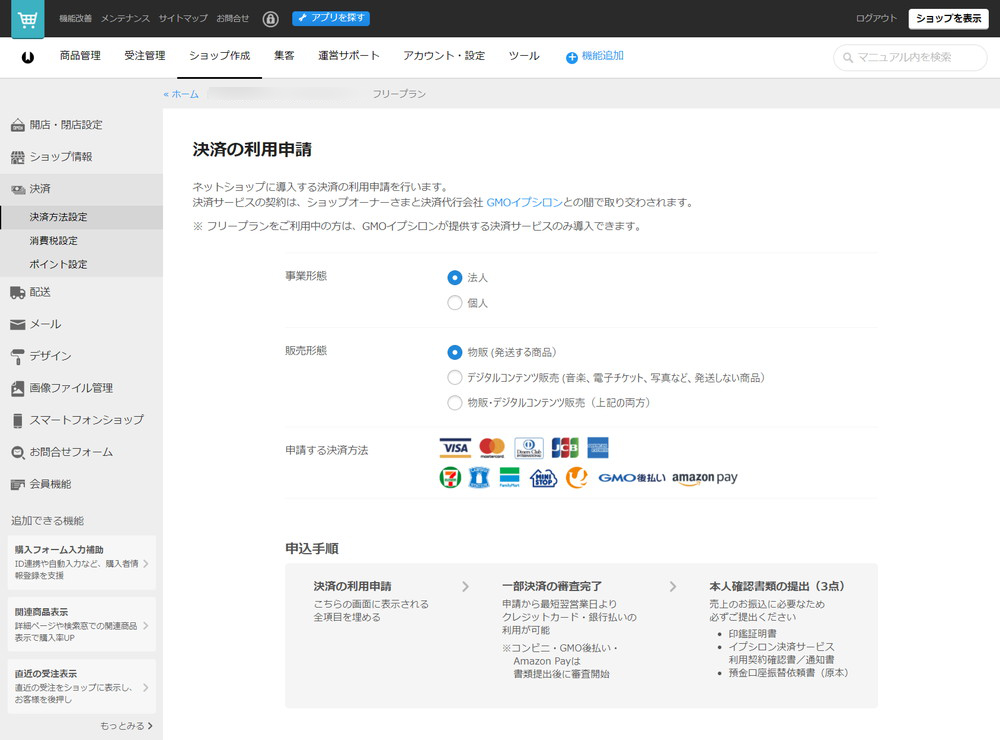Click the お問合せフォーム magnifier icon
Screen dimensions: 1000x740
tap(18, 452)
